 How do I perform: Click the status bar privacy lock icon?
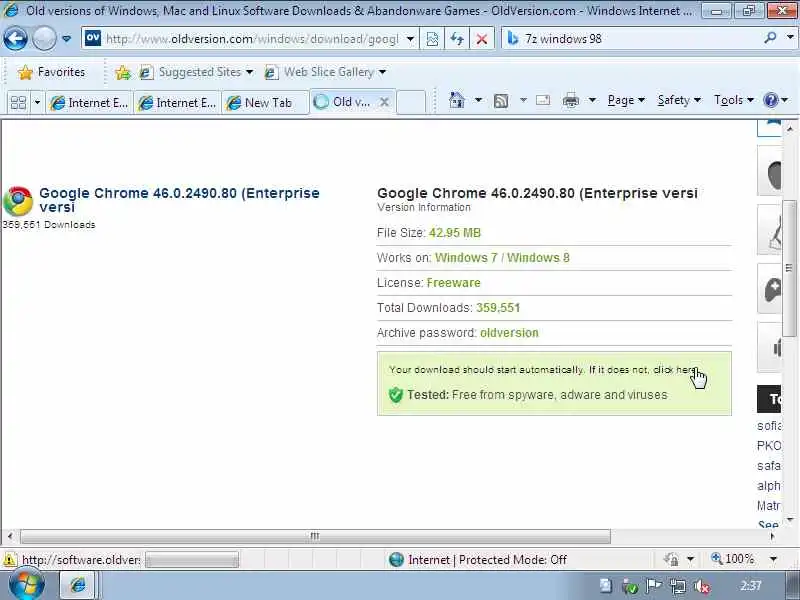click(671, 559)
